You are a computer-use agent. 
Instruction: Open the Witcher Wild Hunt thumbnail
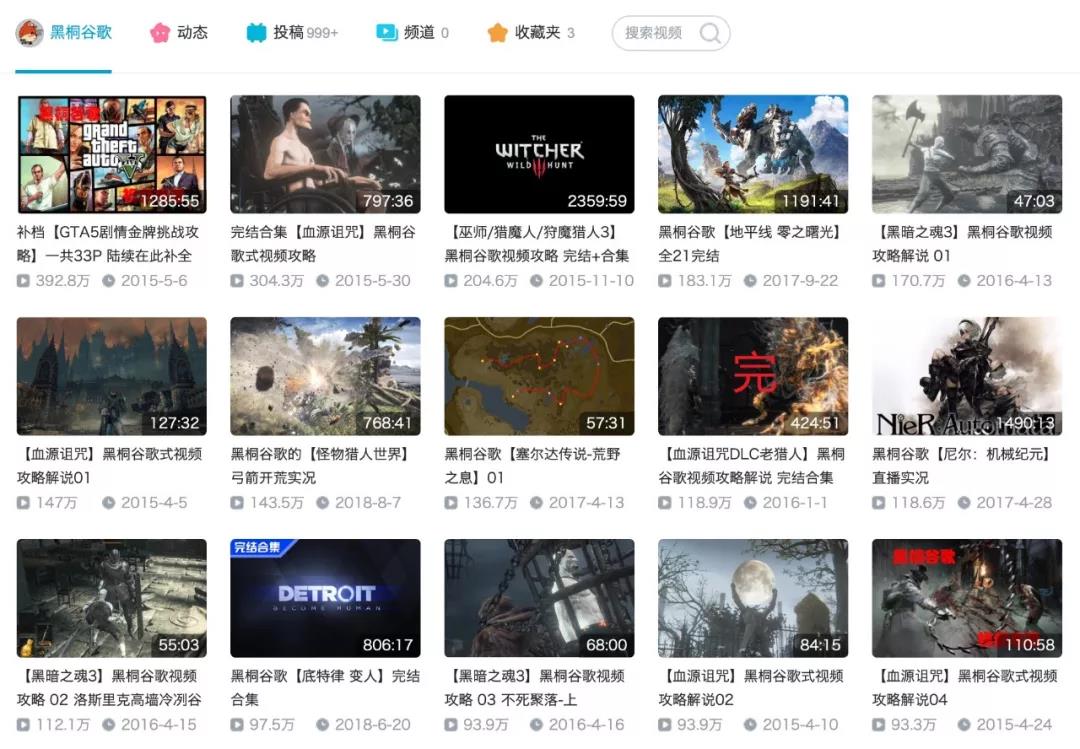(x=539, y=154)
